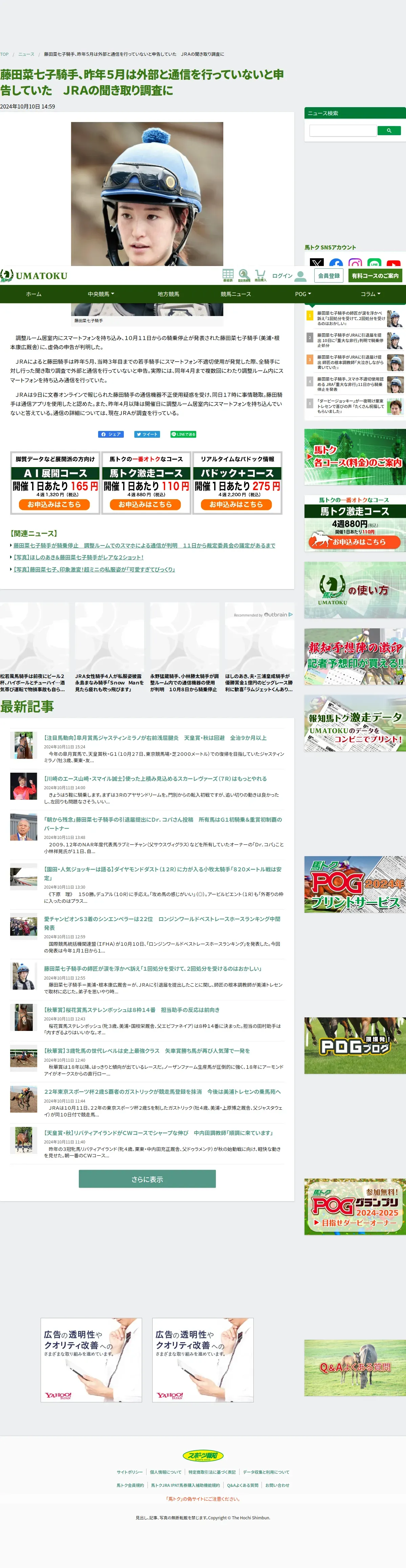The image size is (406, 1568).
Task: Expand the POG dropdown menu
Action: [303, 294]
